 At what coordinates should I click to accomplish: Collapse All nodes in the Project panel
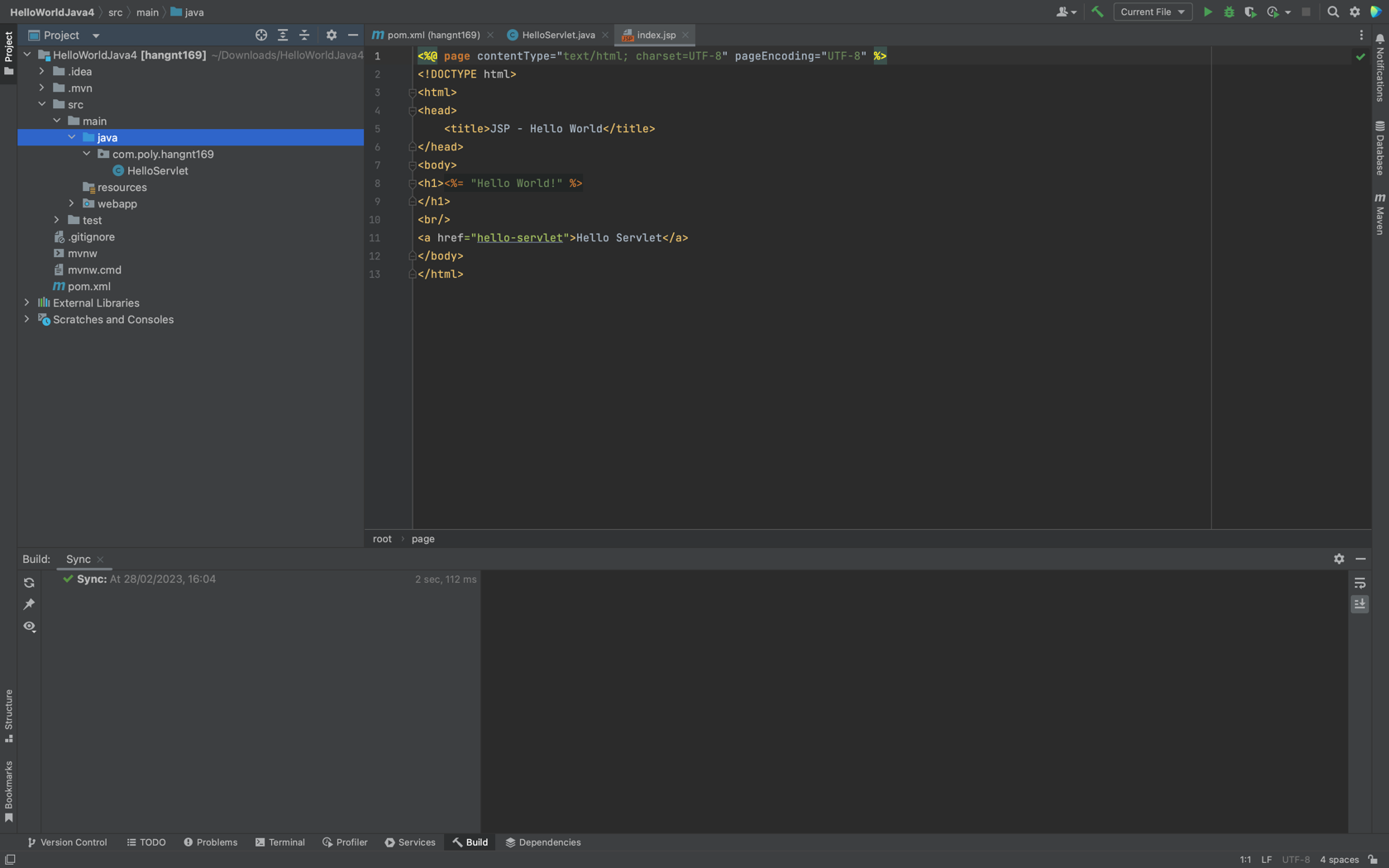pos(304,35)
